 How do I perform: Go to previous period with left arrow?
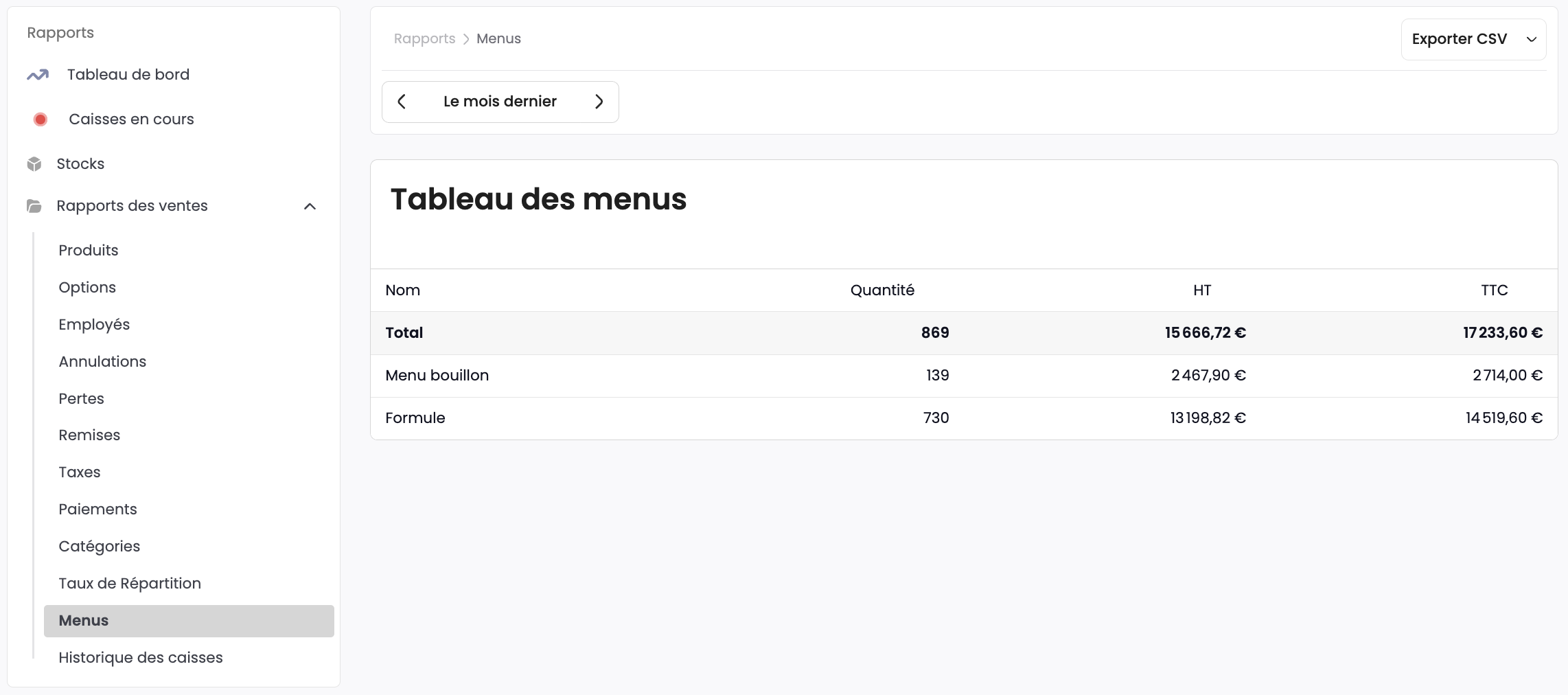click(x=402, y=102)
